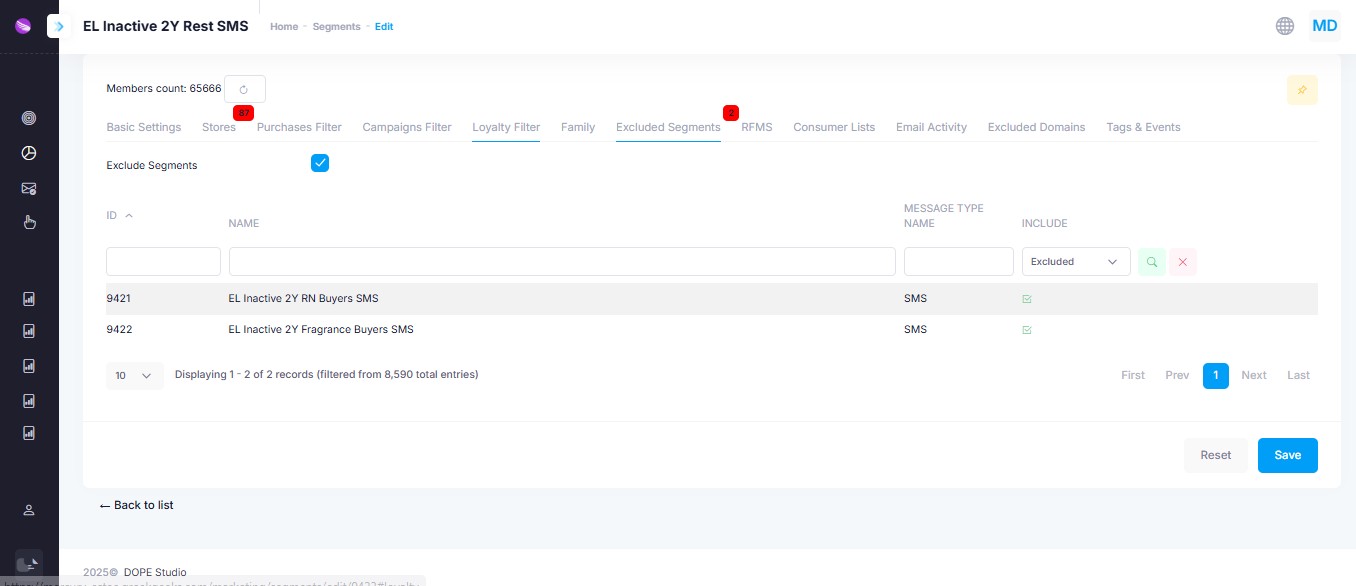Follow the Back to list link
The width and height of the screenshot is (1356, 586).
pos(137,505)
